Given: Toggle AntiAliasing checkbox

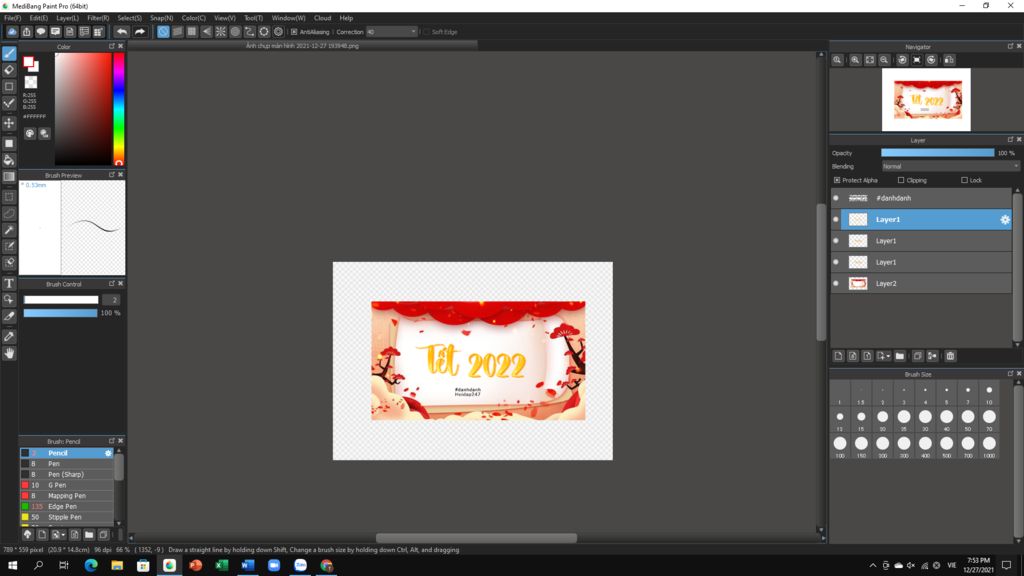Looking at the screenshot, I should 294,32.
